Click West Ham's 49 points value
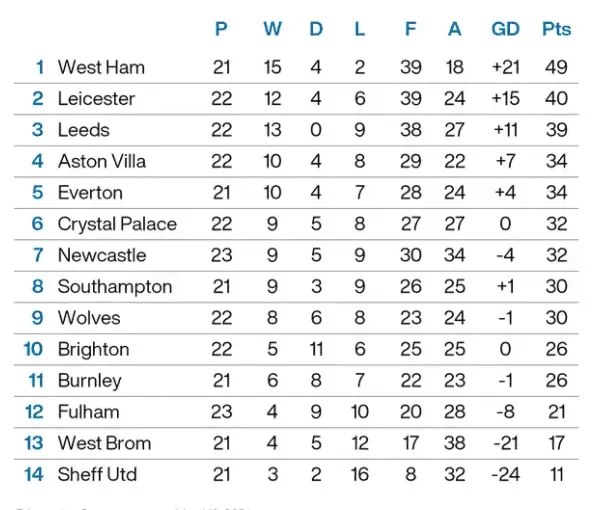This screenshot has height=510, width=611. point(556,68)
